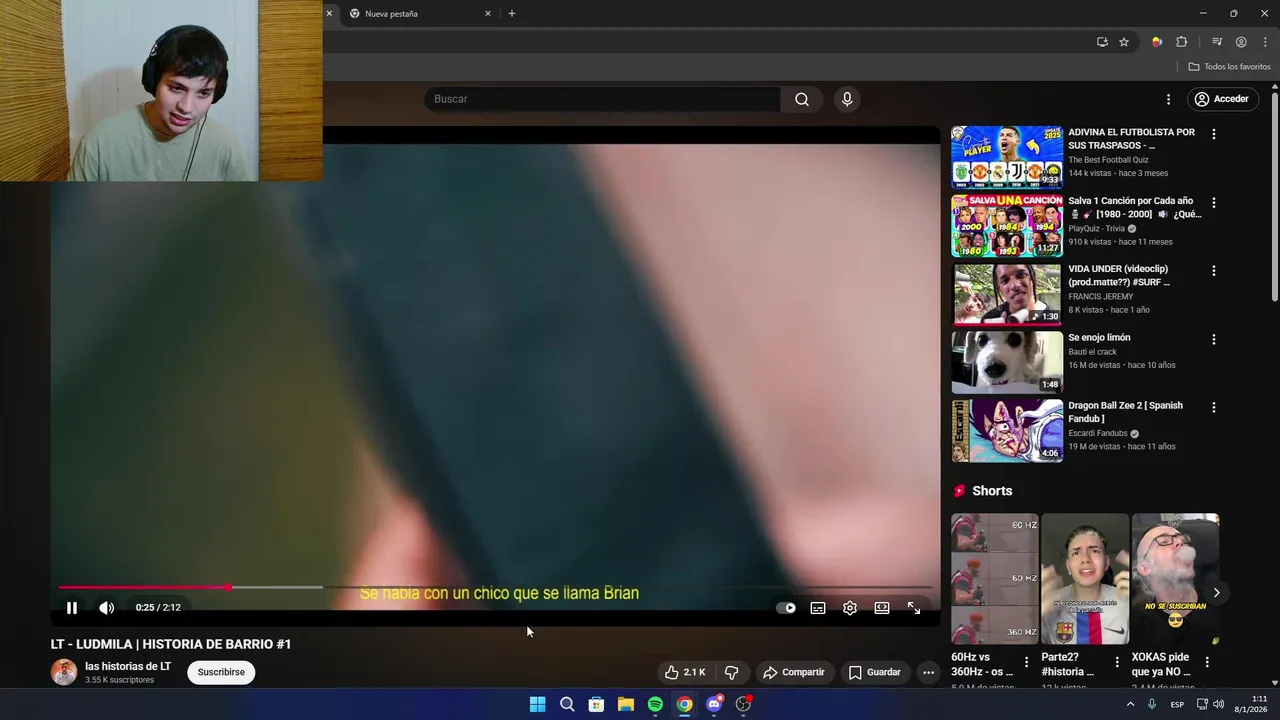This screenshot has height=720, width=1280.
Task: Open colorful extension icon in toolbar
Action: click(1157, 42)
